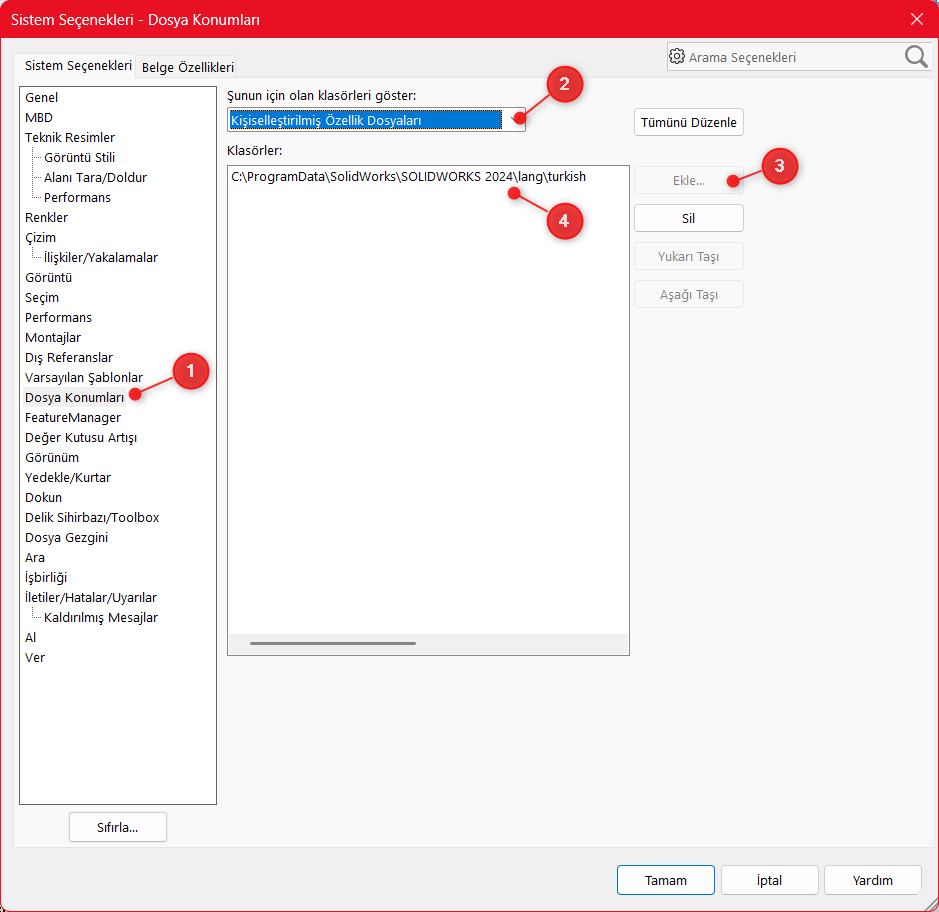Viewport: 939px width, 912px height.
Task: Click the Sil button
Action: (689, 219)
